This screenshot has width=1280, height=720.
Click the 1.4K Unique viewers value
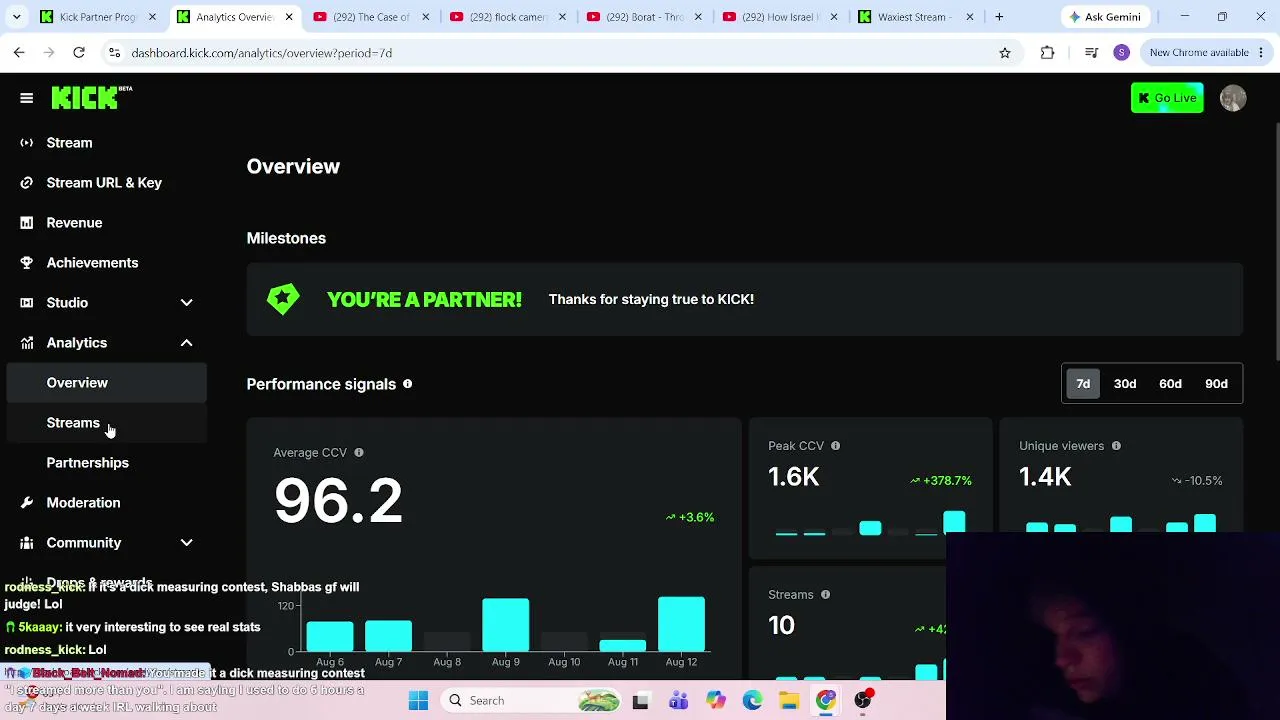pyautogui.click(x=1045, y=477)
